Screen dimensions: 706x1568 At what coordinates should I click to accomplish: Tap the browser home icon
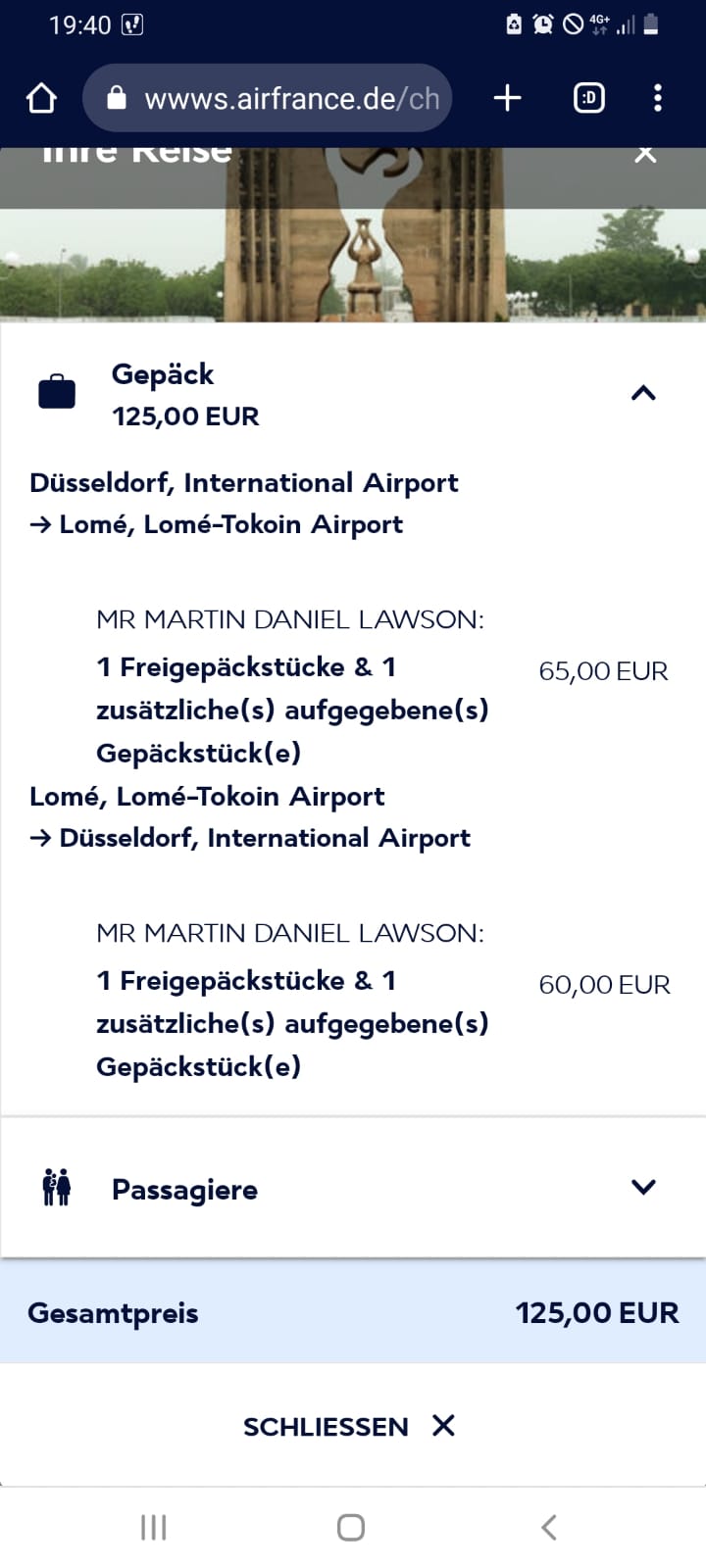click(41, 98)
